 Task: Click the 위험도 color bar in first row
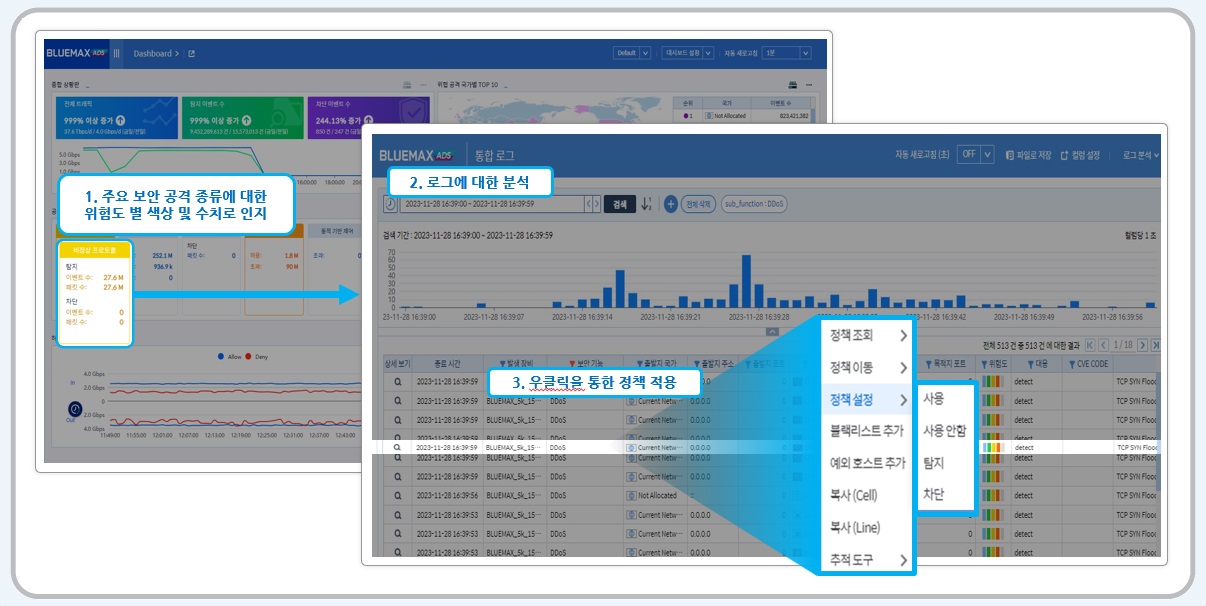click(993, 380)
